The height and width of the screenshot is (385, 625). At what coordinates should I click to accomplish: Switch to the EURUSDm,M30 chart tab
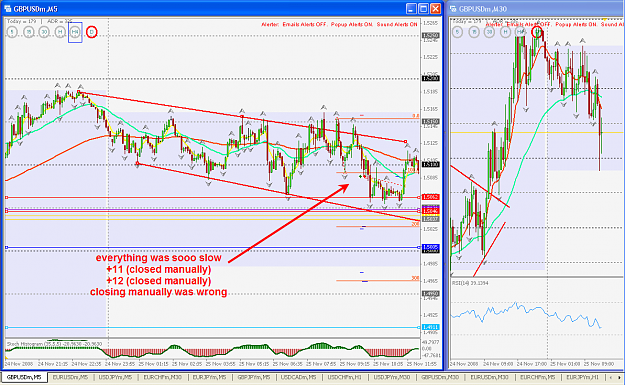tap(489, 377)
